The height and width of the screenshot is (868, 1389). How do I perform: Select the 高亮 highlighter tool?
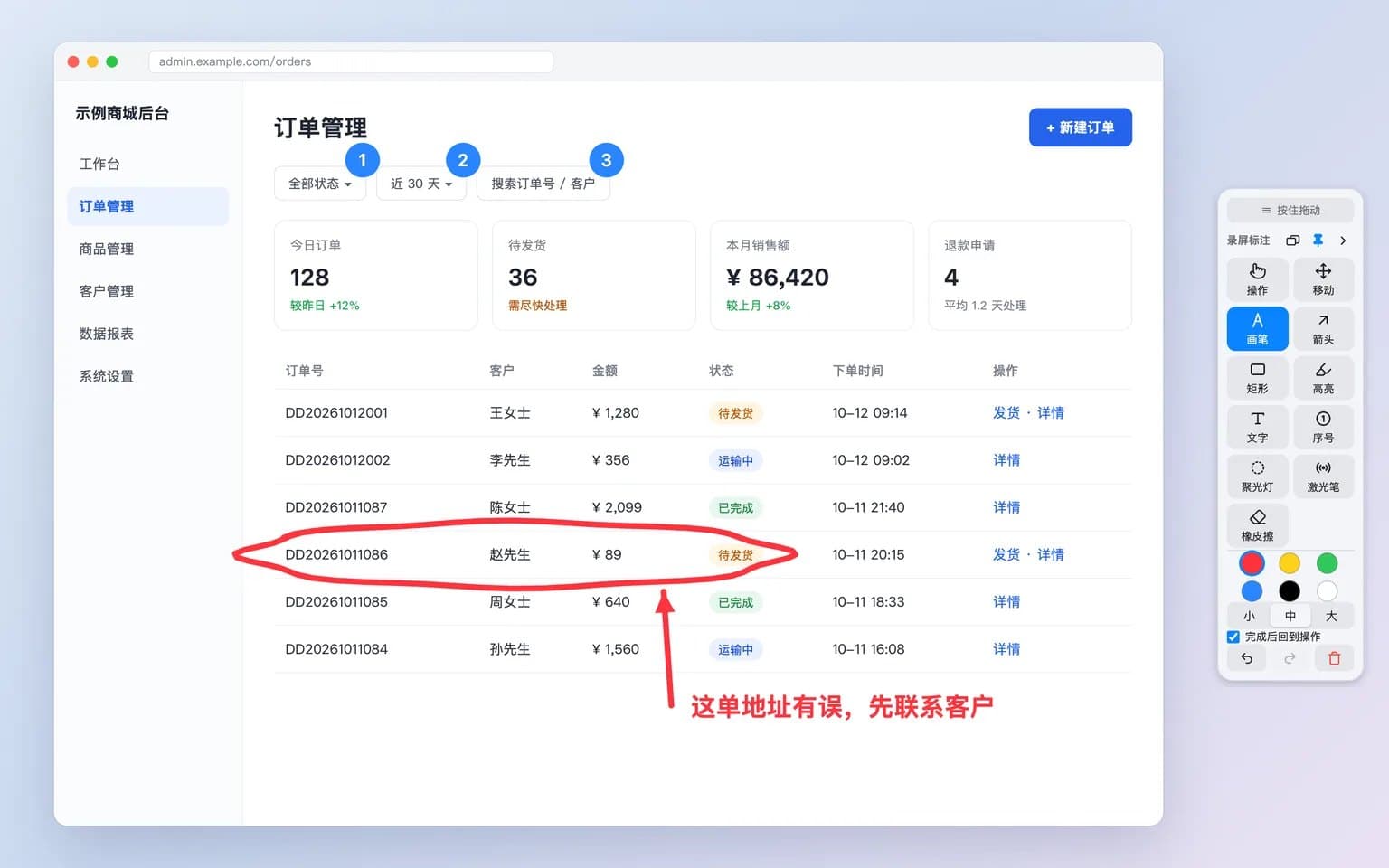tap(1323, 377)
